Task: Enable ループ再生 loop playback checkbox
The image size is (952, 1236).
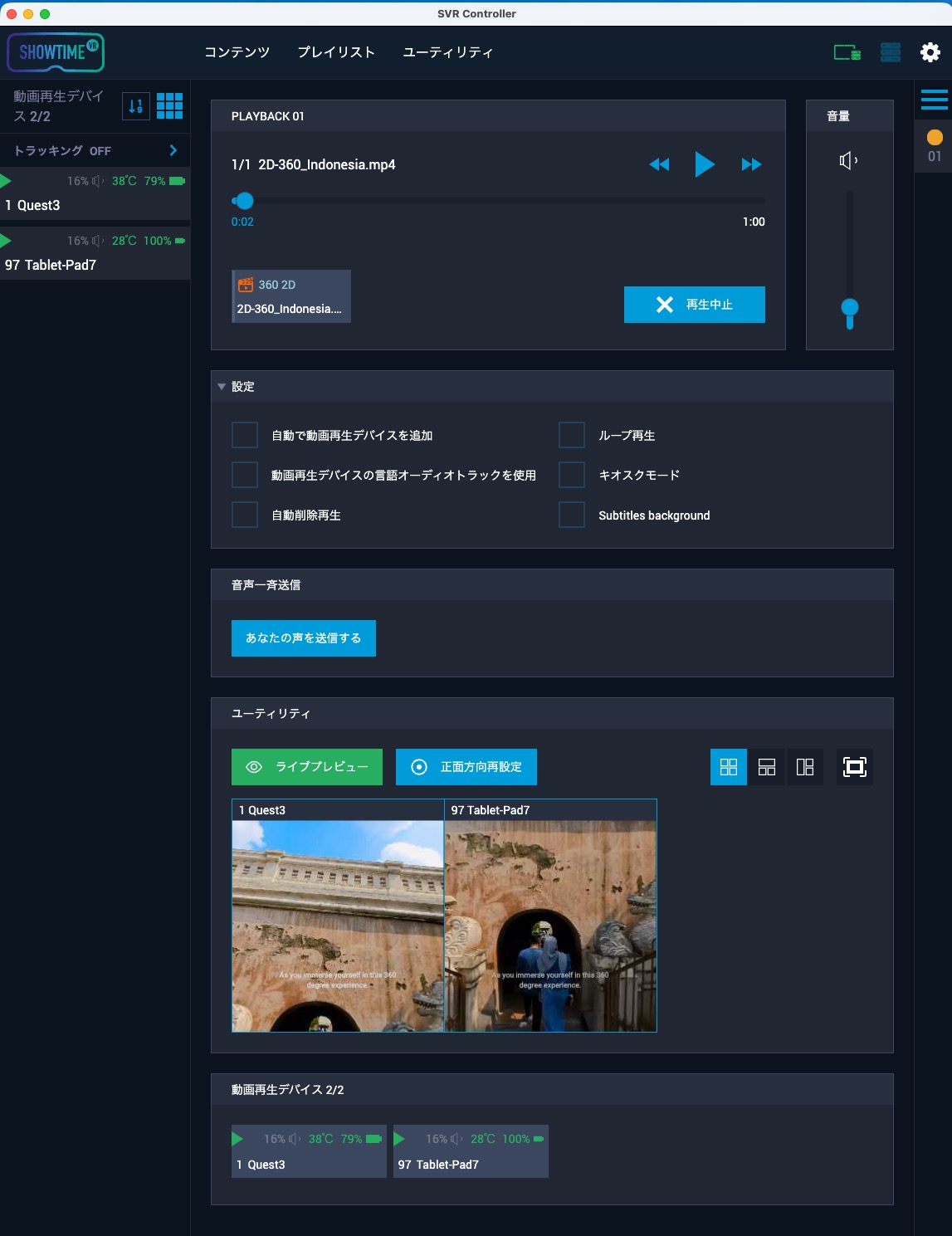Action: pyautogui.click(x=572, y=435)
